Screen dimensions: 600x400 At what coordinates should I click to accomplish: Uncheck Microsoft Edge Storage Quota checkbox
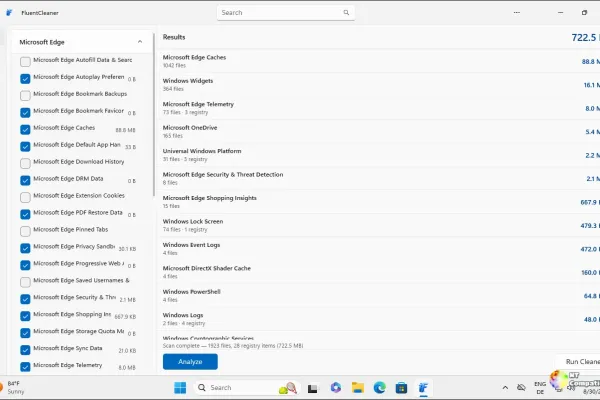25,333
